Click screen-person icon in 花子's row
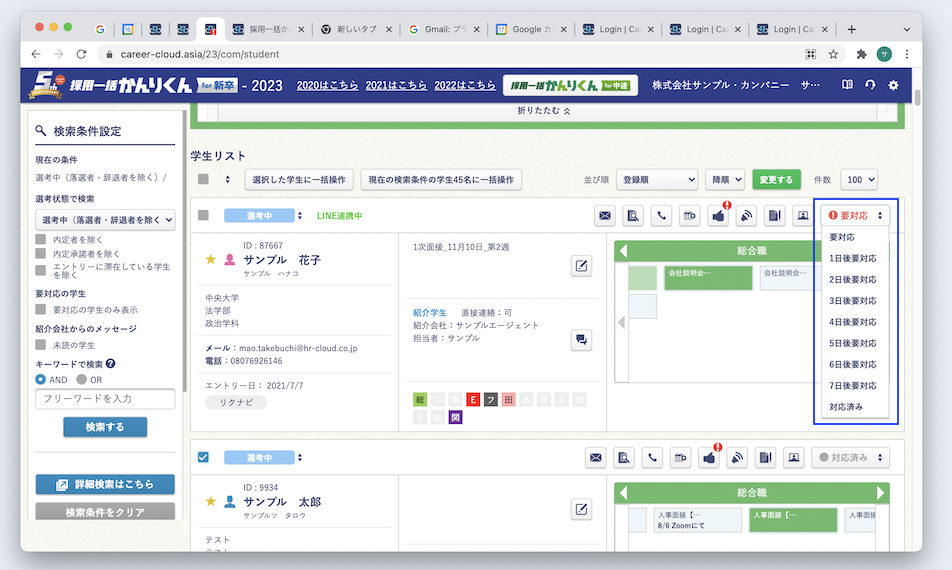Screen dimensions: 952x570 pos(803,215)
